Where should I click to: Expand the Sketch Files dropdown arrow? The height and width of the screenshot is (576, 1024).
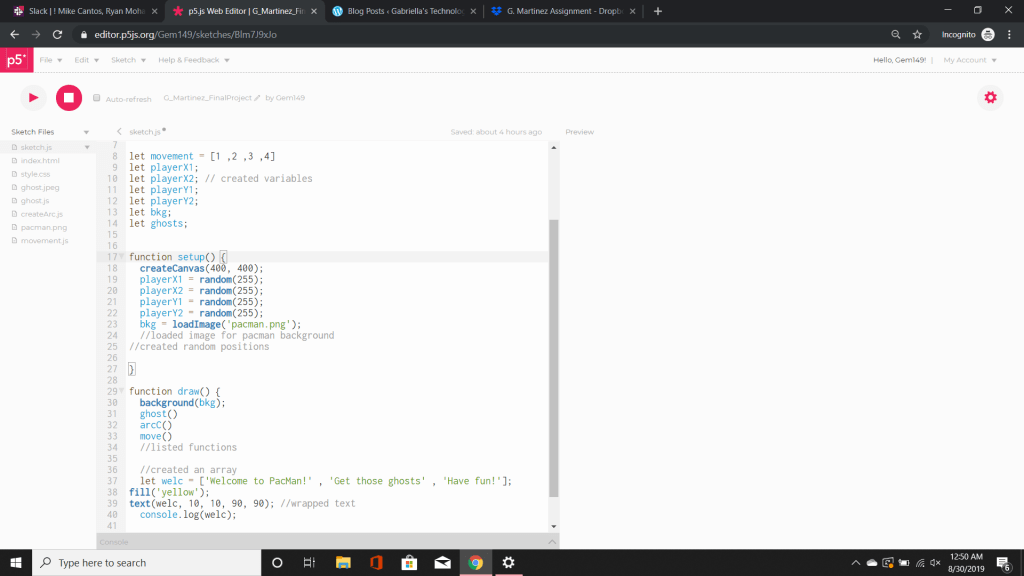tap(86, 132)
